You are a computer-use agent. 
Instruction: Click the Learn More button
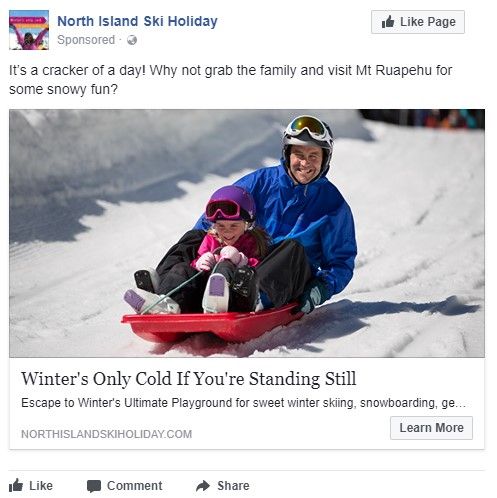[431, 428]
